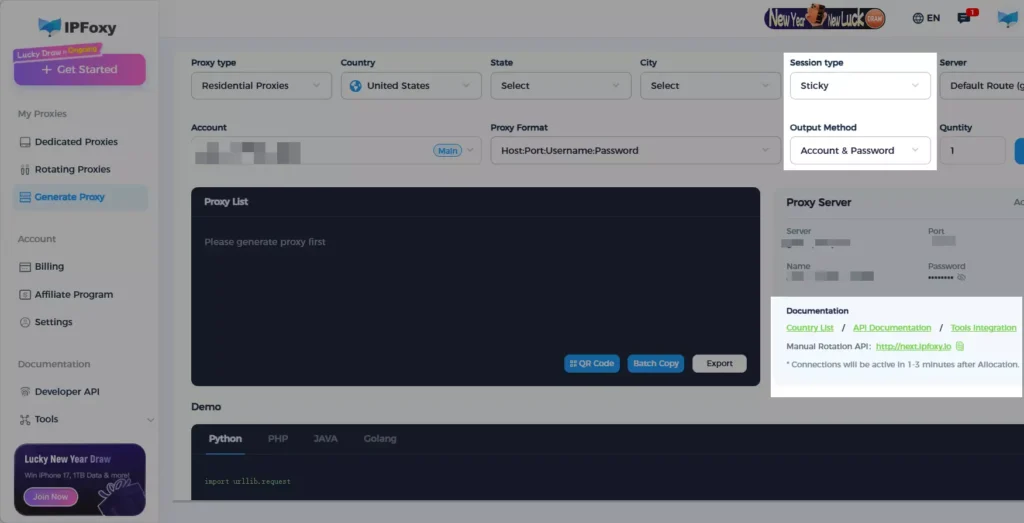Click the Quantity input field

(971, 151)
